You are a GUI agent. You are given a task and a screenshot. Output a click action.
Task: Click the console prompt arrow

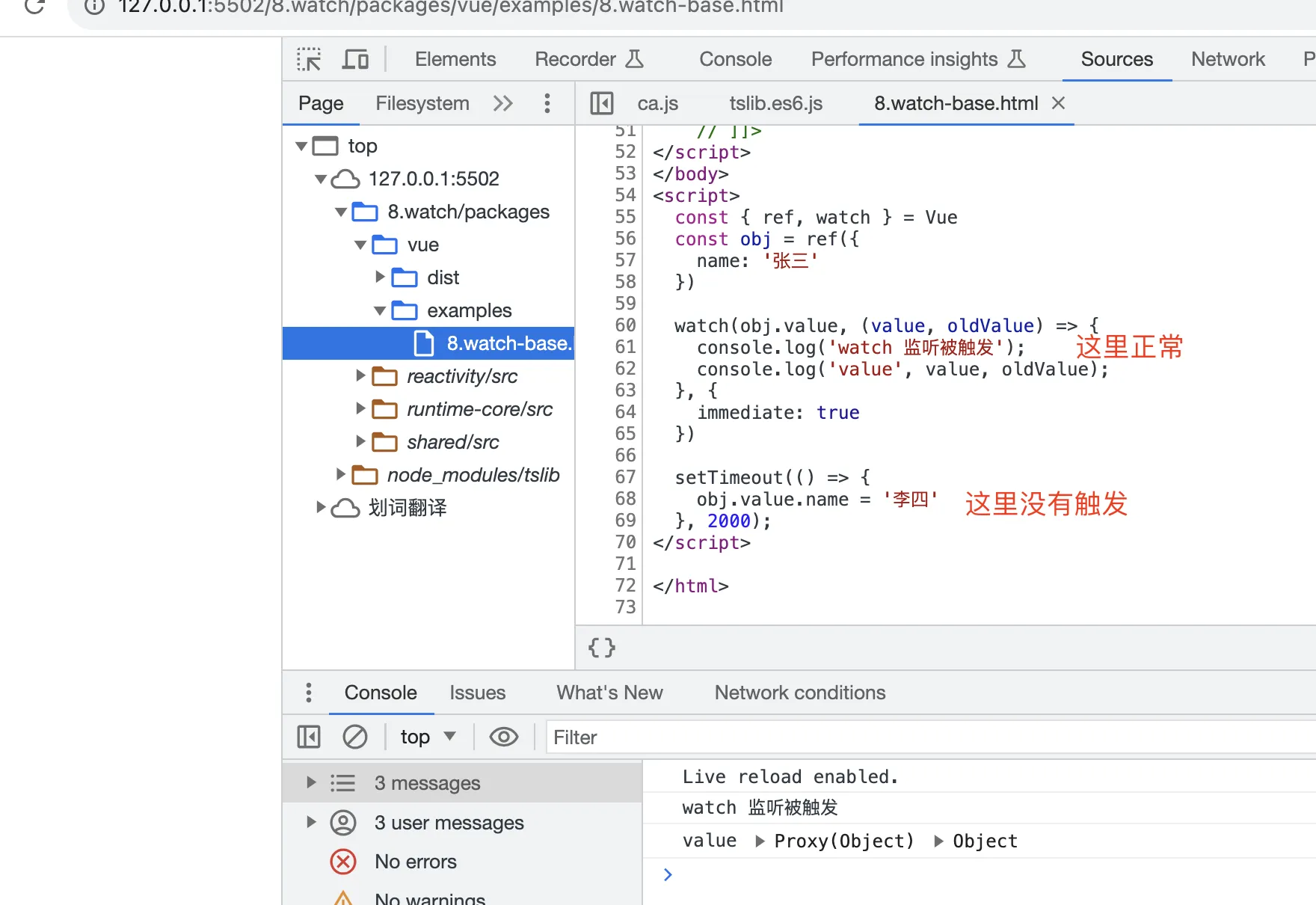click(x=668, y=874)
